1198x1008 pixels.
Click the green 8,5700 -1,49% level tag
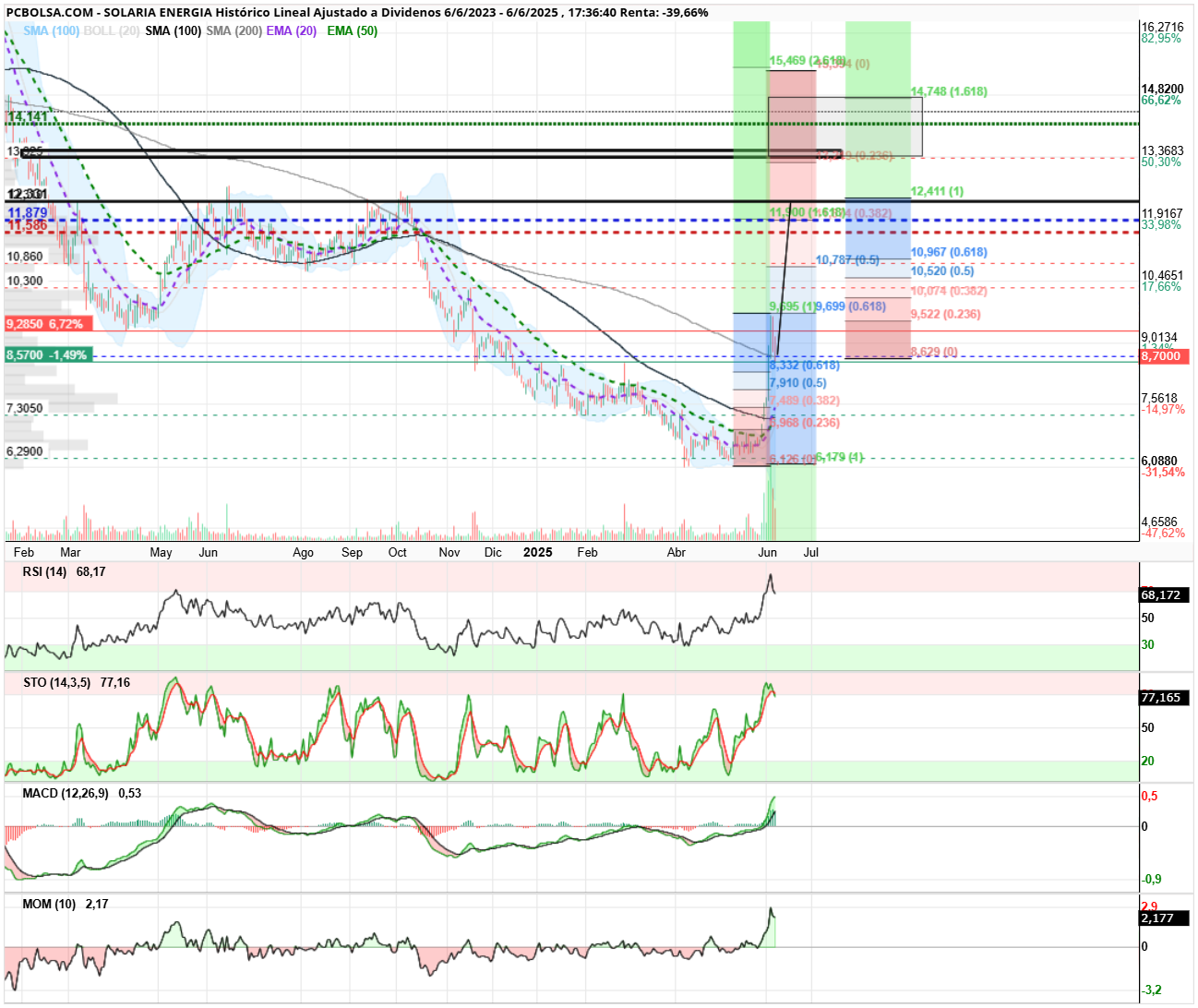pyautogui.click(x=48, y=354)
